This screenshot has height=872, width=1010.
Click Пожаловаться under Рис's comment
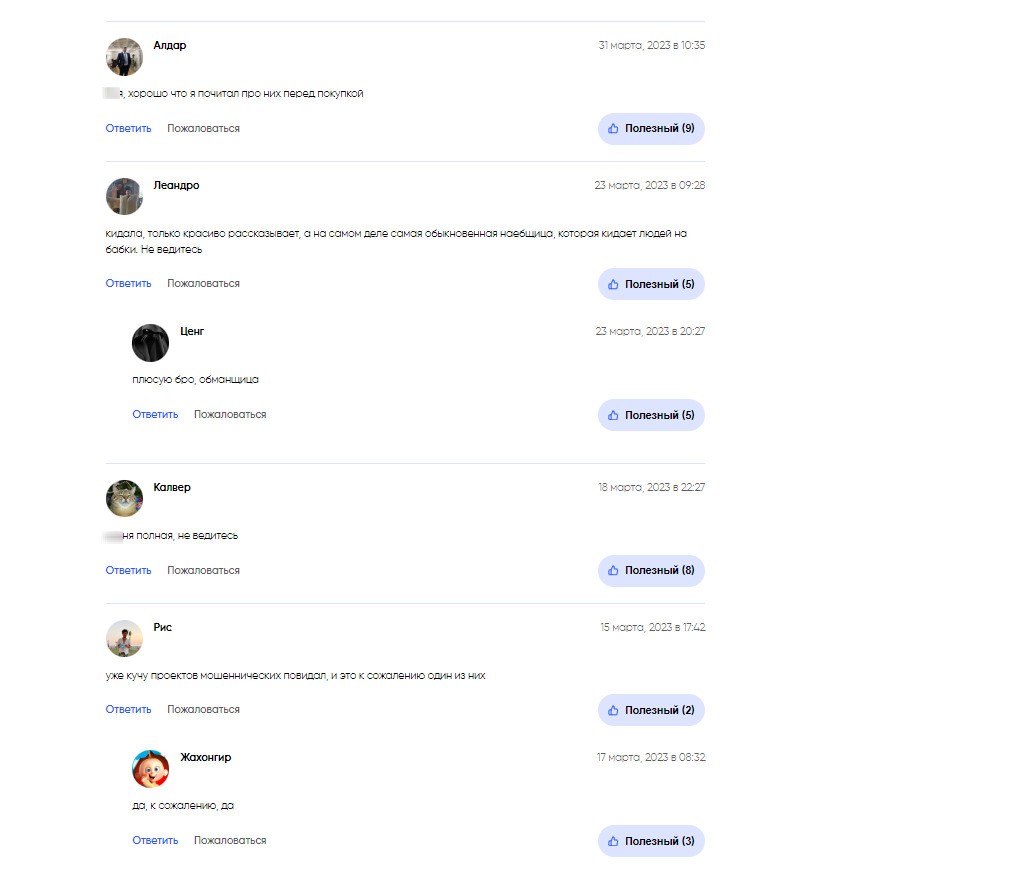coord(204,709)
